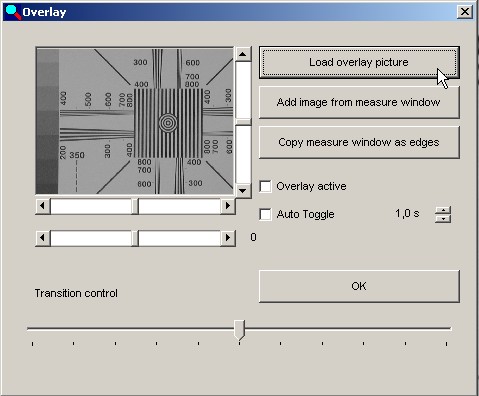
Task: Click Copy measure window as edges
Action: tap(359, 142)
